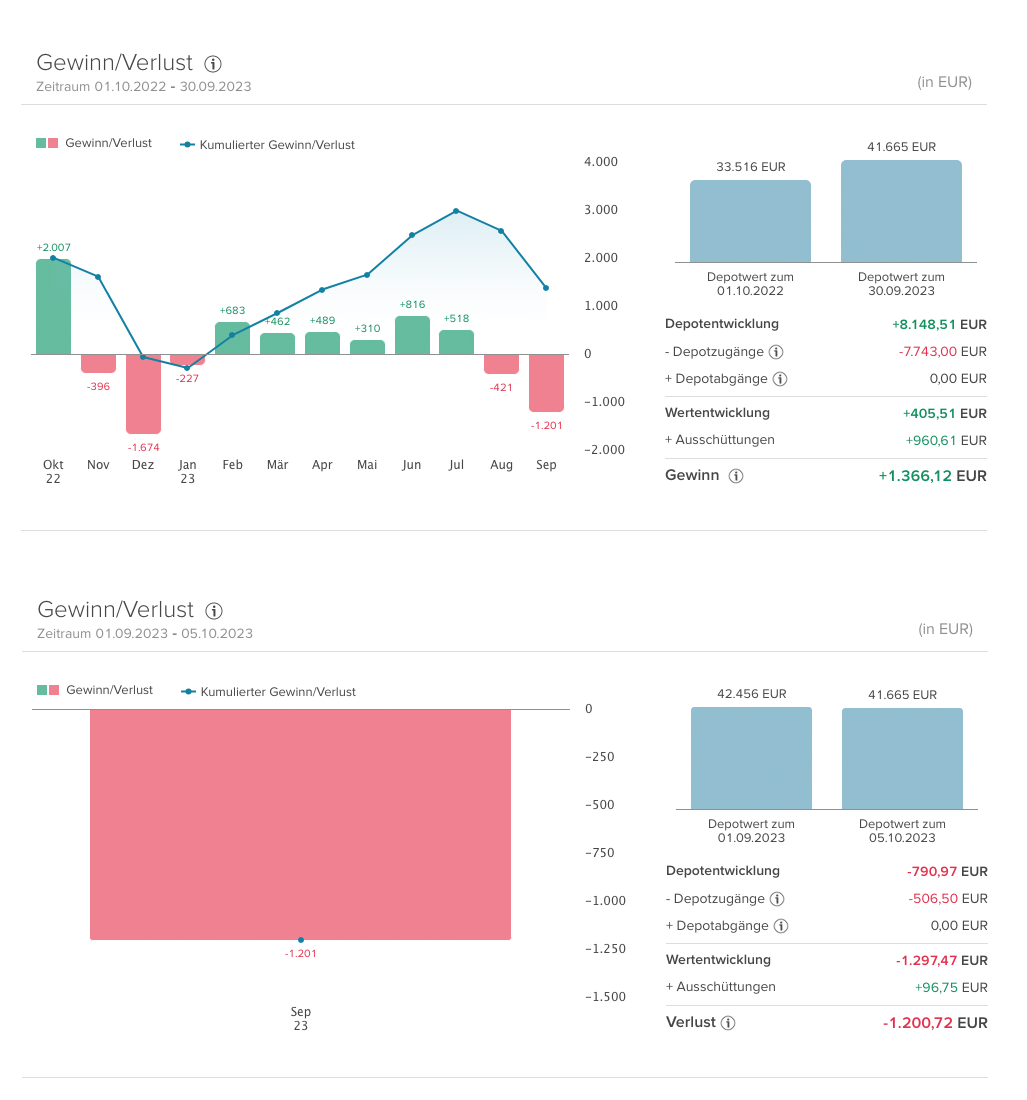Open Depotzugänge info next to -7.743,00 EUR

[776, 352]
